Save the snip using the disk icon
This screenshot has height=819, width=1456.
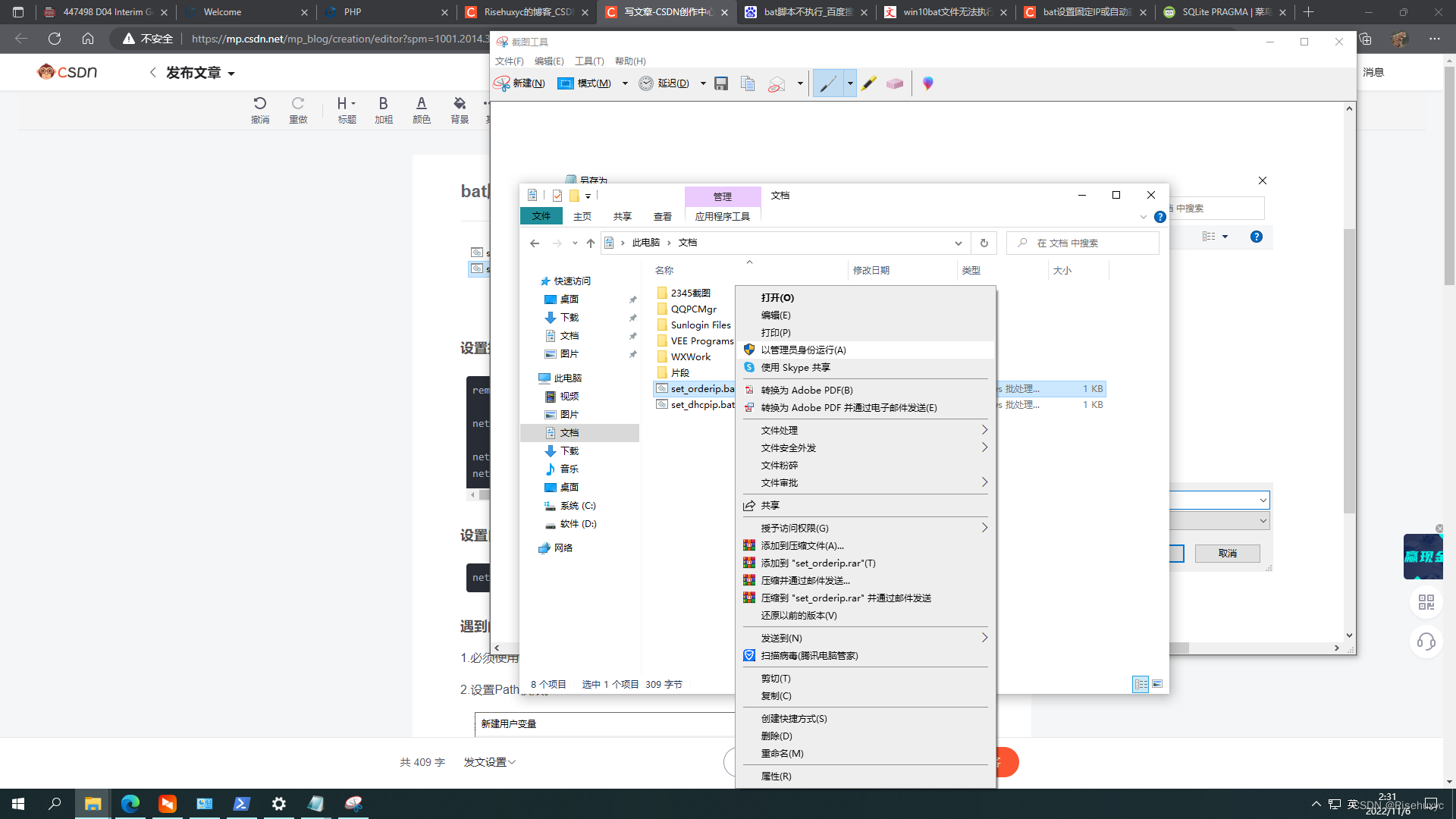(x=720, y=83)
